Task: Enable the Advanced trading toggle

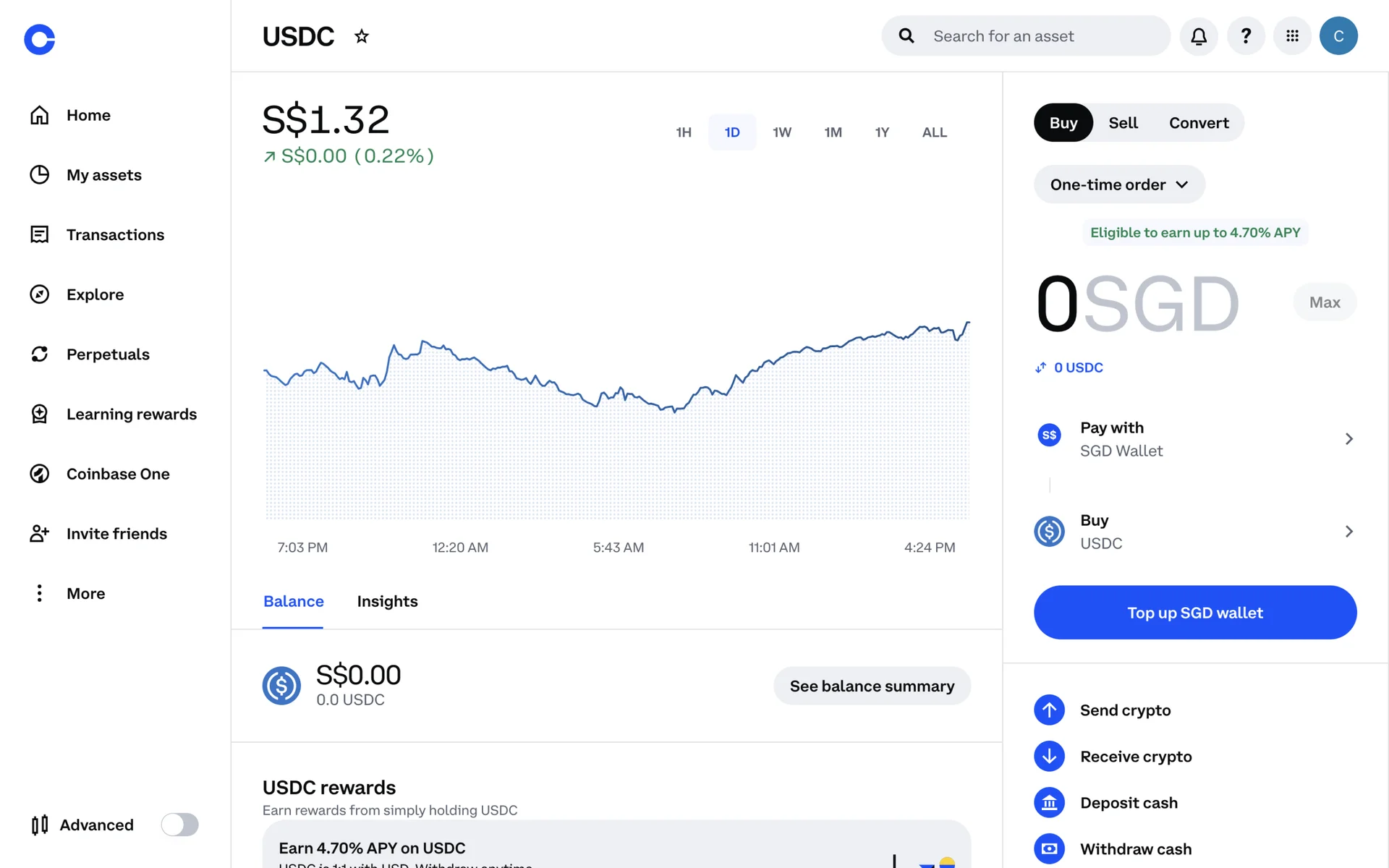Action: [x=179, y=825]
